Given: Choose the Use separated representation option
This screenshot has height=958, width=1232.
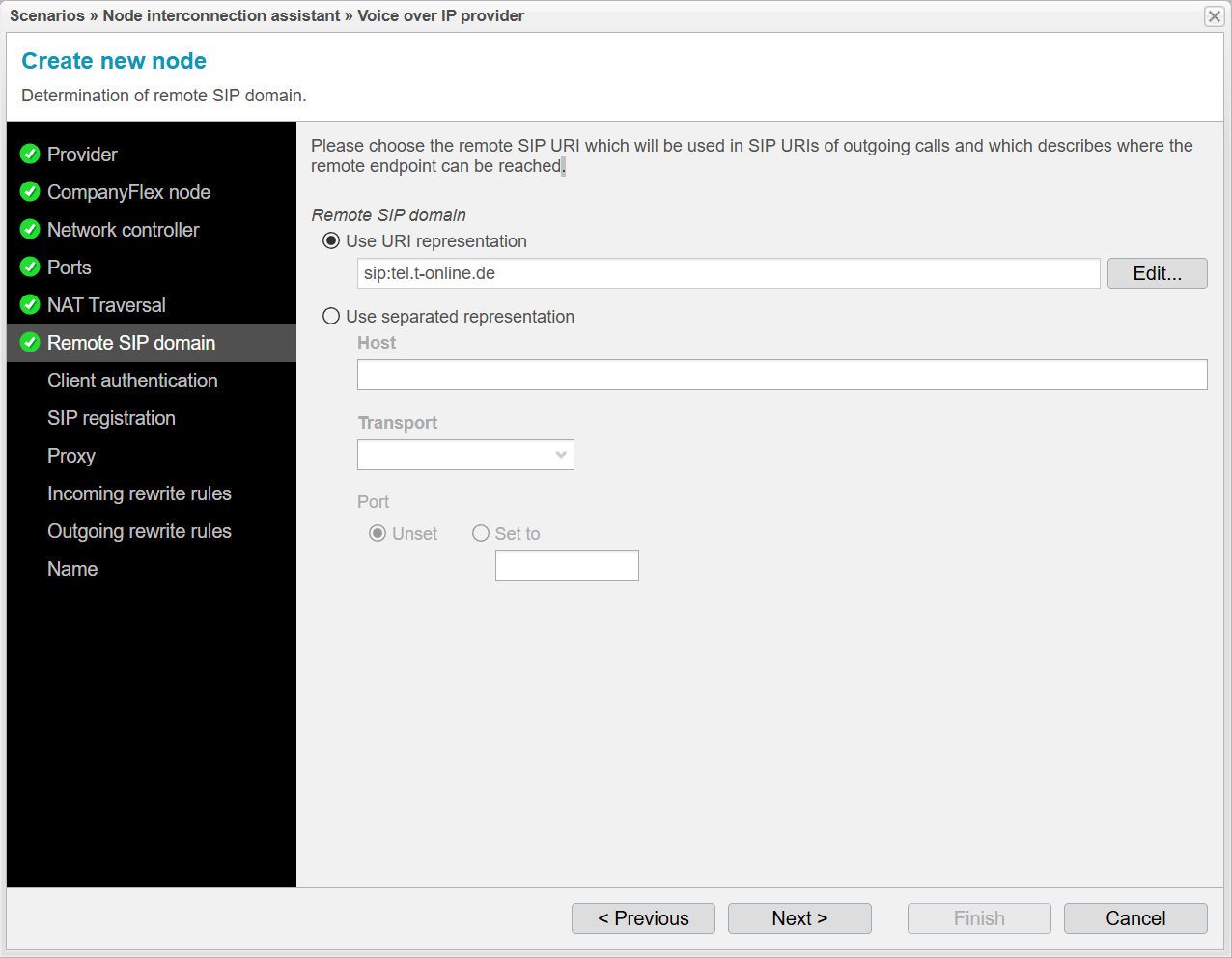Looking at the screenshot, I should pos(331,317).
